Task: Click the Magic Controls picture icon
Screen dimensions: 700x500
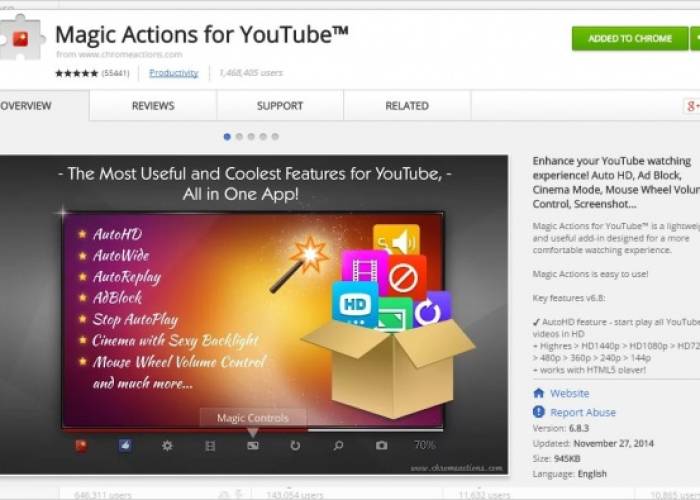Action: pyautogui.click(x=253, y=446)
